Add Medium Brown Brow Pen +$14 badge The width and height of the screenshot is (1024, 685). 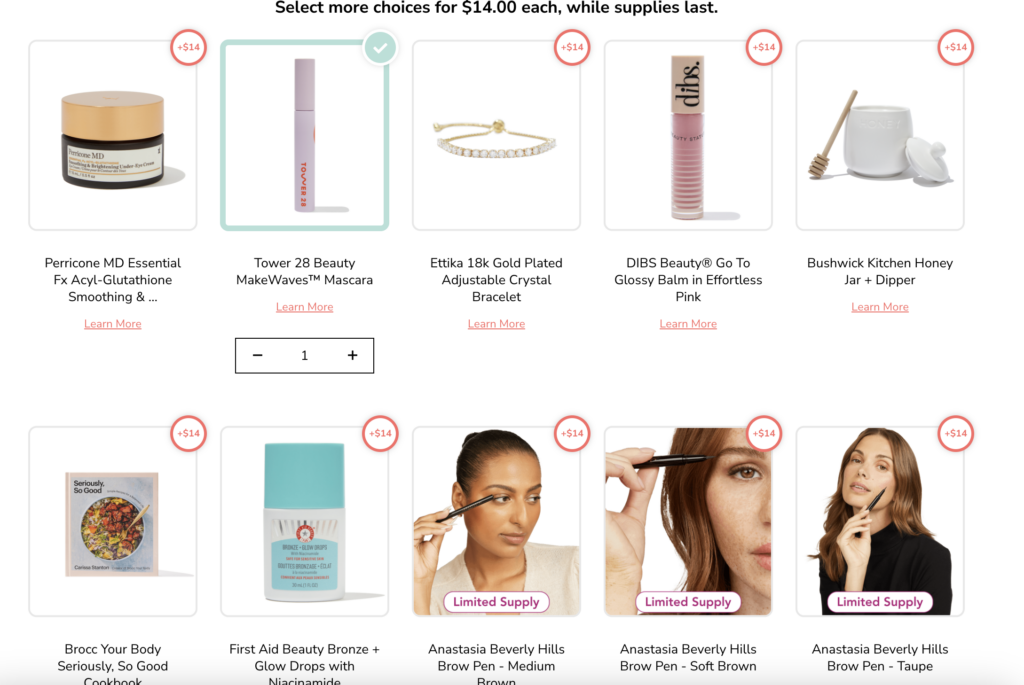tap(572, 434)
